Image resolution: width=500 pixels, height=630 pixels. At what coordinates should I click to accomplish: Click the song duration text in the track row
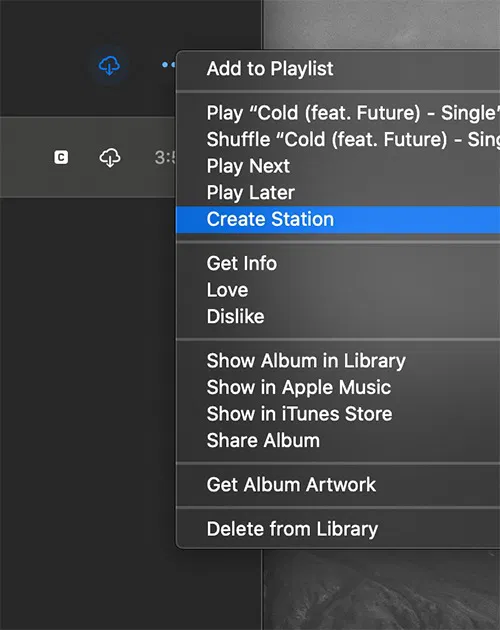[x=165, y=158]
